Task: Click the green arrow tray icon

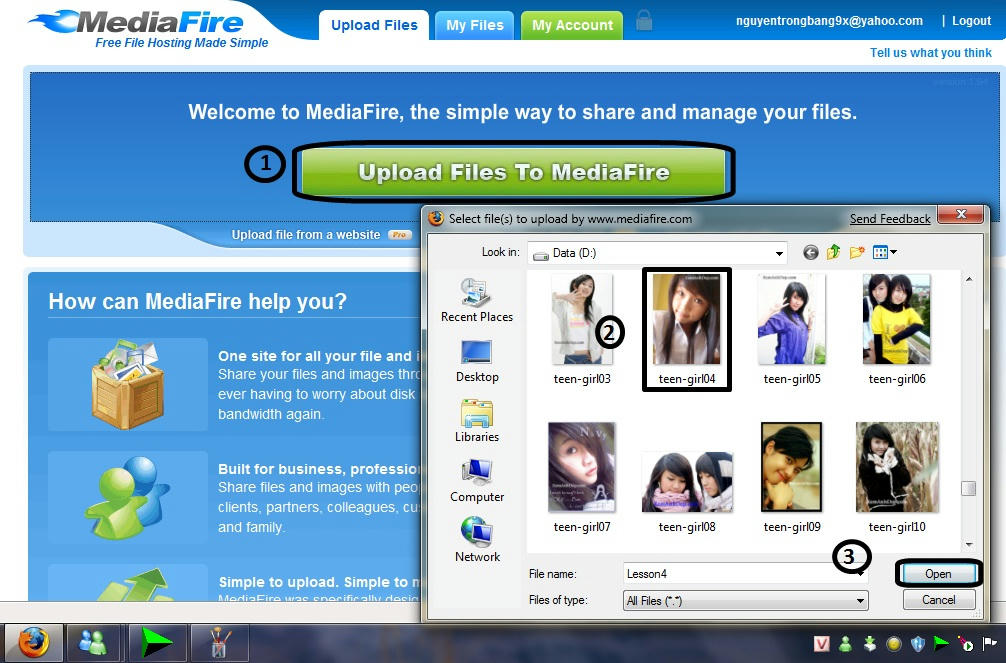Action: click(941, 644)
